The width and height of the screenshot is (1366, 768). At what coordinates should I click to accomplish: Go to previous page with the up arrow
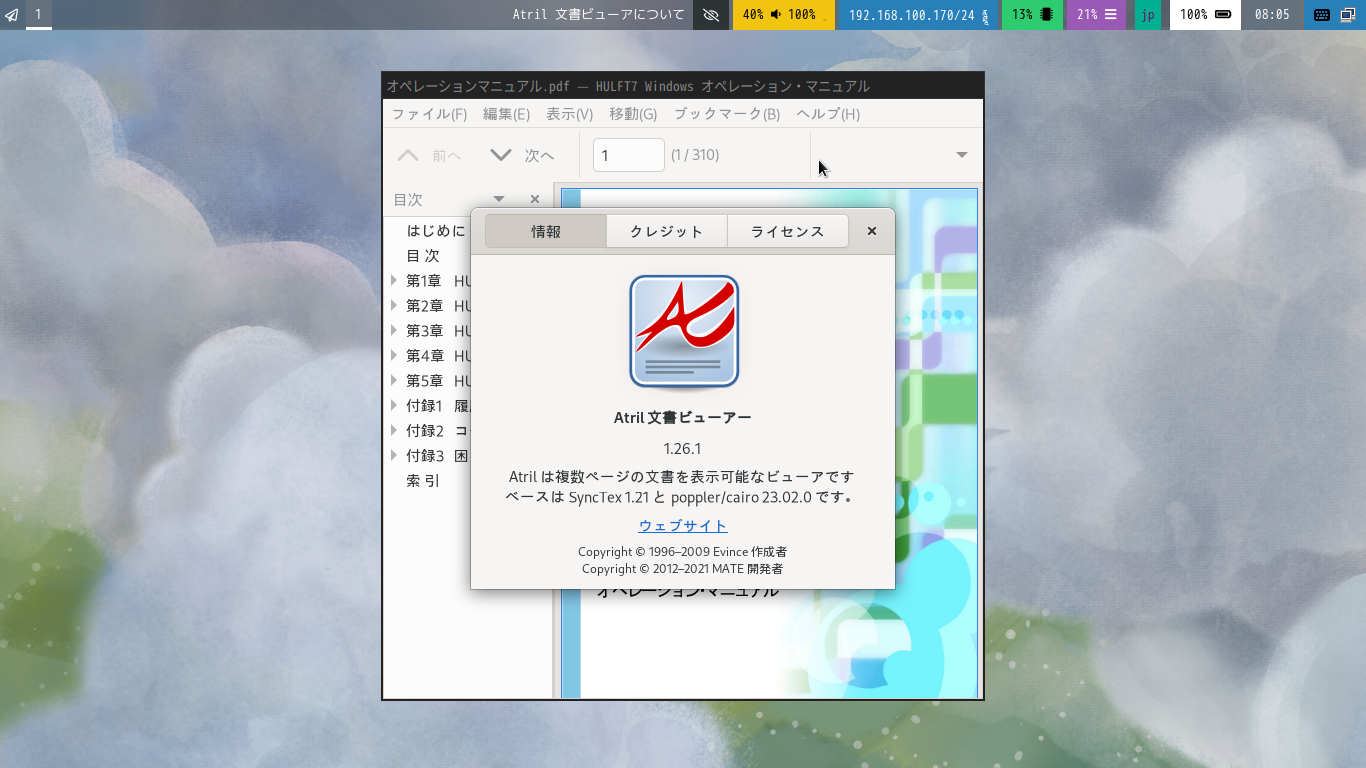[x=408, y=155]
